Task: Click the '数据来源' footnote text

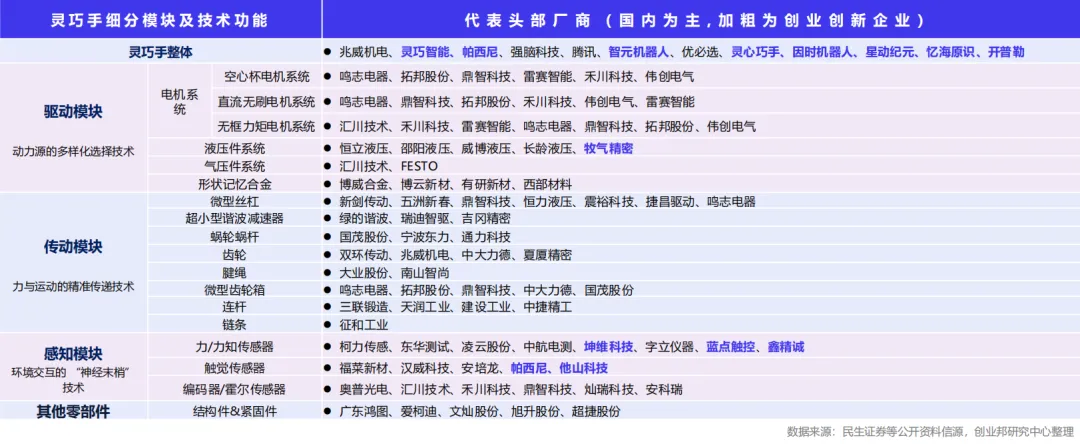Action: click(931, 432)
